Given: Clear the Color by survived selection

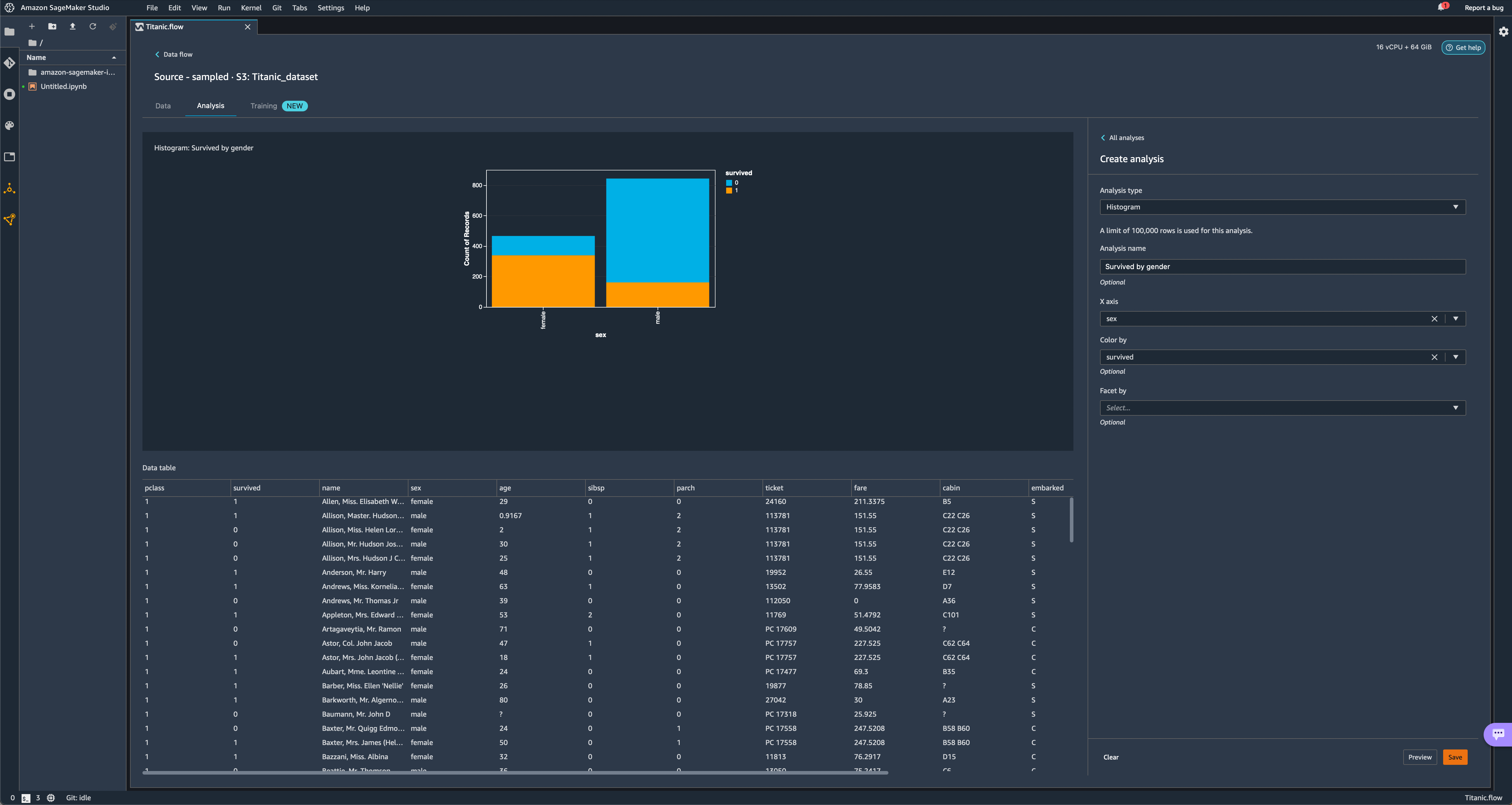Looking at the screenshot, I should coord(1434,357).
